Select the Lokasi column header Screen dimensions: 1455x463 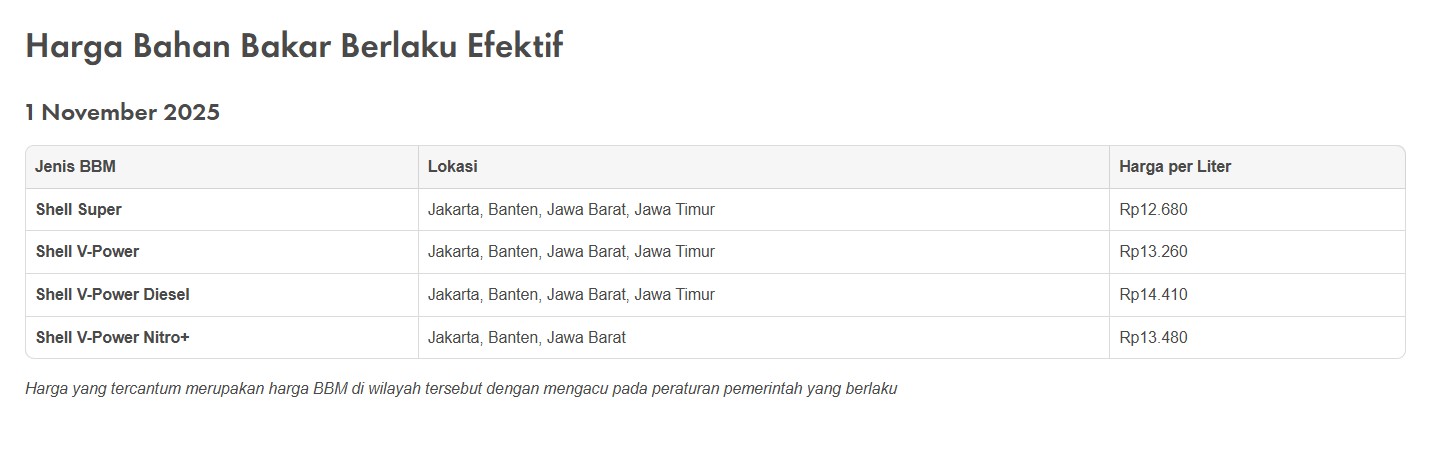(452, 167)
